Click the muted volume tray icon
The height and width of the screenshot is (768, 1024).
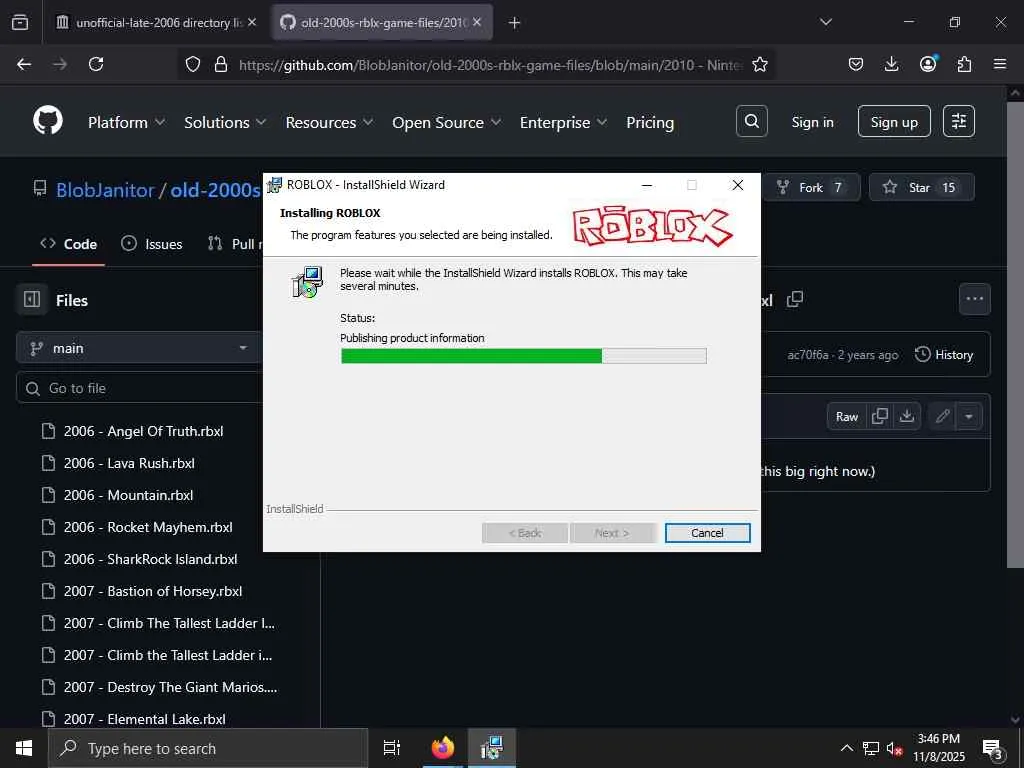895,749
